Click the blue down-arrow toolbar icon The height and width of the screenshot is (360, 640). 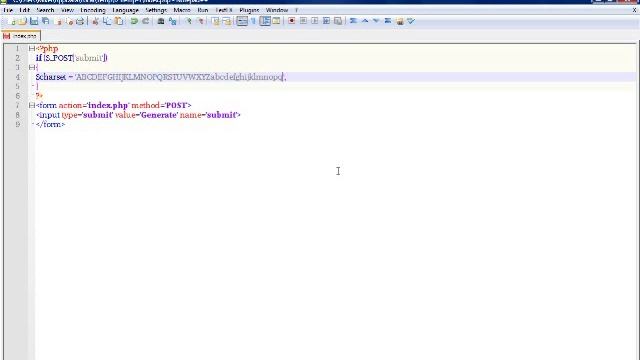point(376,21)
